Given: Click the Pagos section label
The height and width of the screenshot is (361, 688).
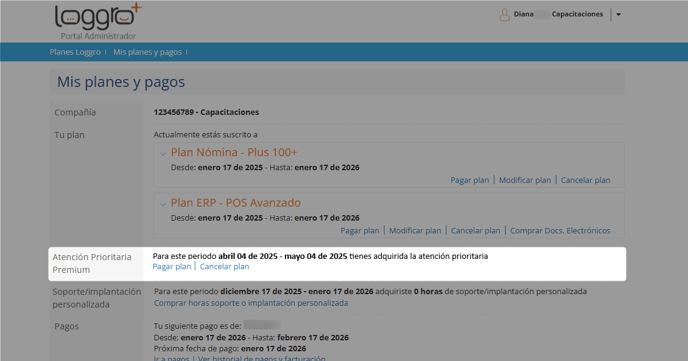Looking at the screenshot, I should click(67, 326).
